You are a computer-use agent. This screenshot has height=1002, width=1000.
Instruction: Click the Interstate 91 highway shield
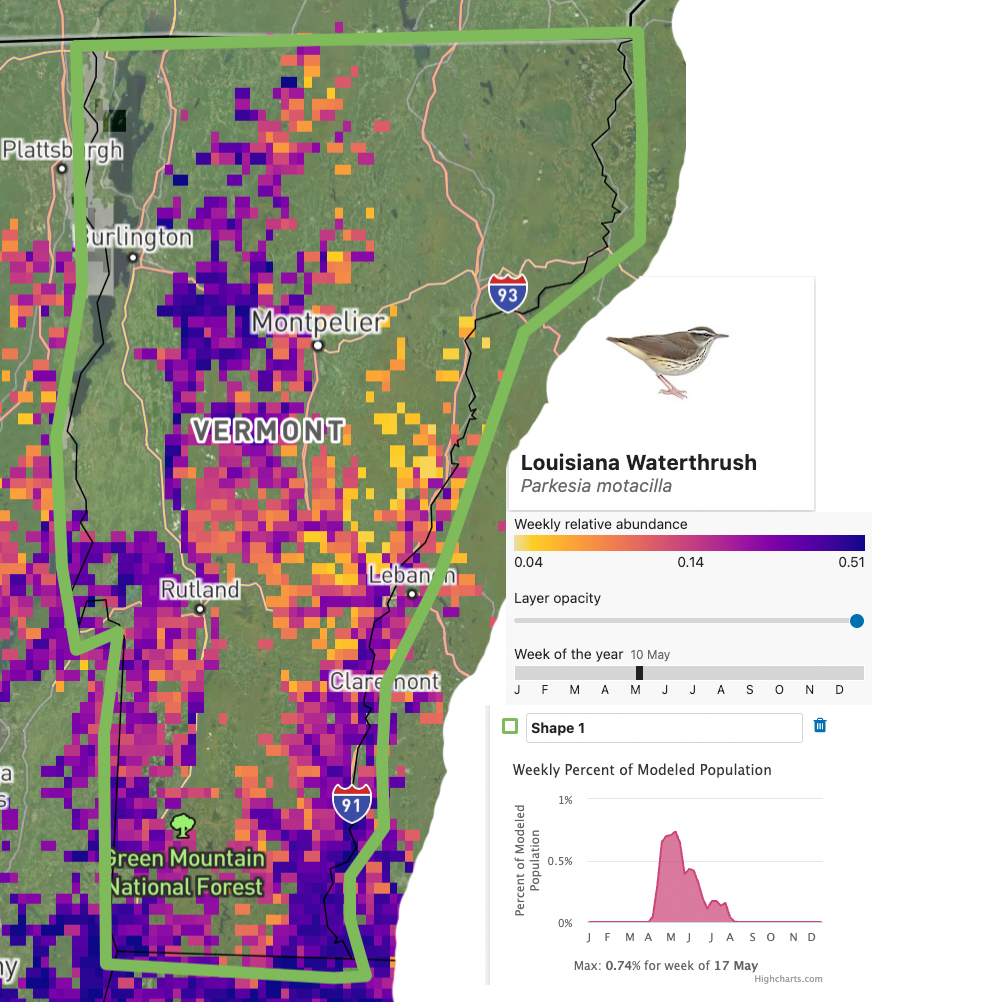coord(352,804)
